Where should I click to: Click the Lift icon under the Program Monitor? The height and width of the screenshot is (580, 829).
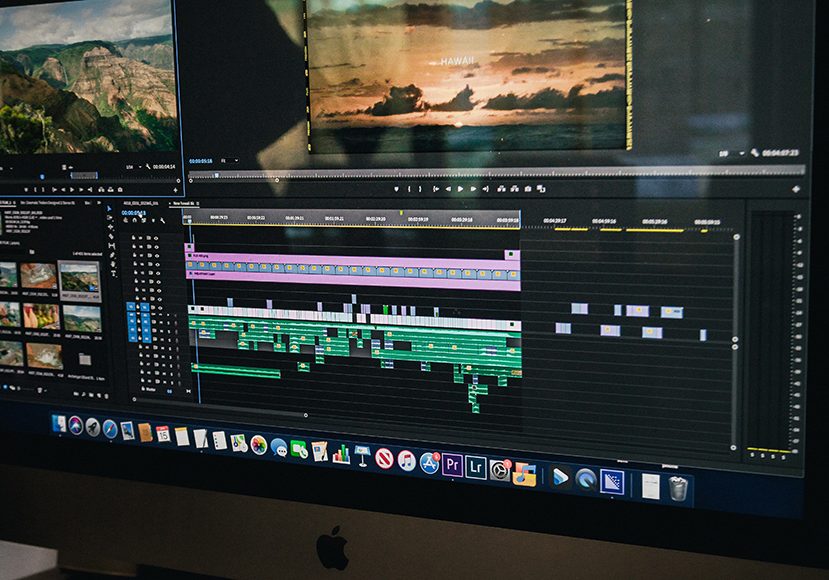[502, 189]
